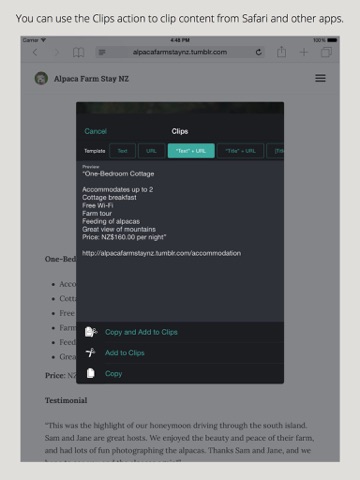Select the "Text" + URL template

191,151
